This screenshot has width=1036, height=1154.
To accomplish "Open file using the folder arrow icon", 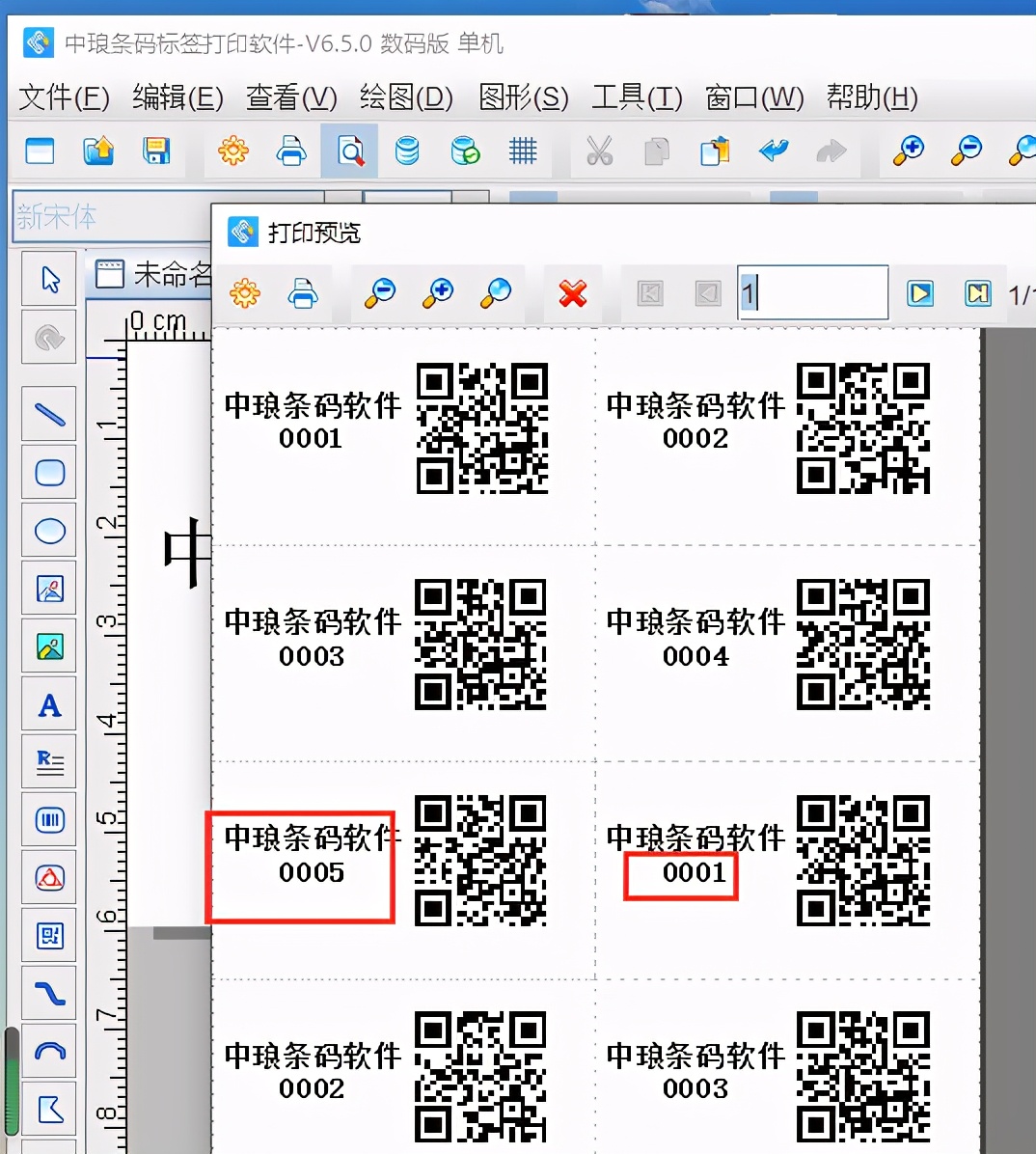I will pyautogui.click(x=97, y=151).
